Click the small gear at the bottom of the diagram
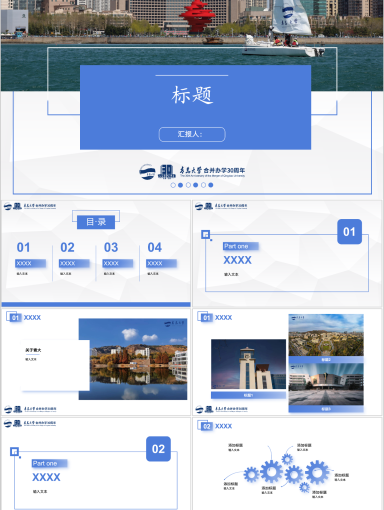Image resolution: width=384 pixels, height=510 pixels. click(x=304, y=487)
